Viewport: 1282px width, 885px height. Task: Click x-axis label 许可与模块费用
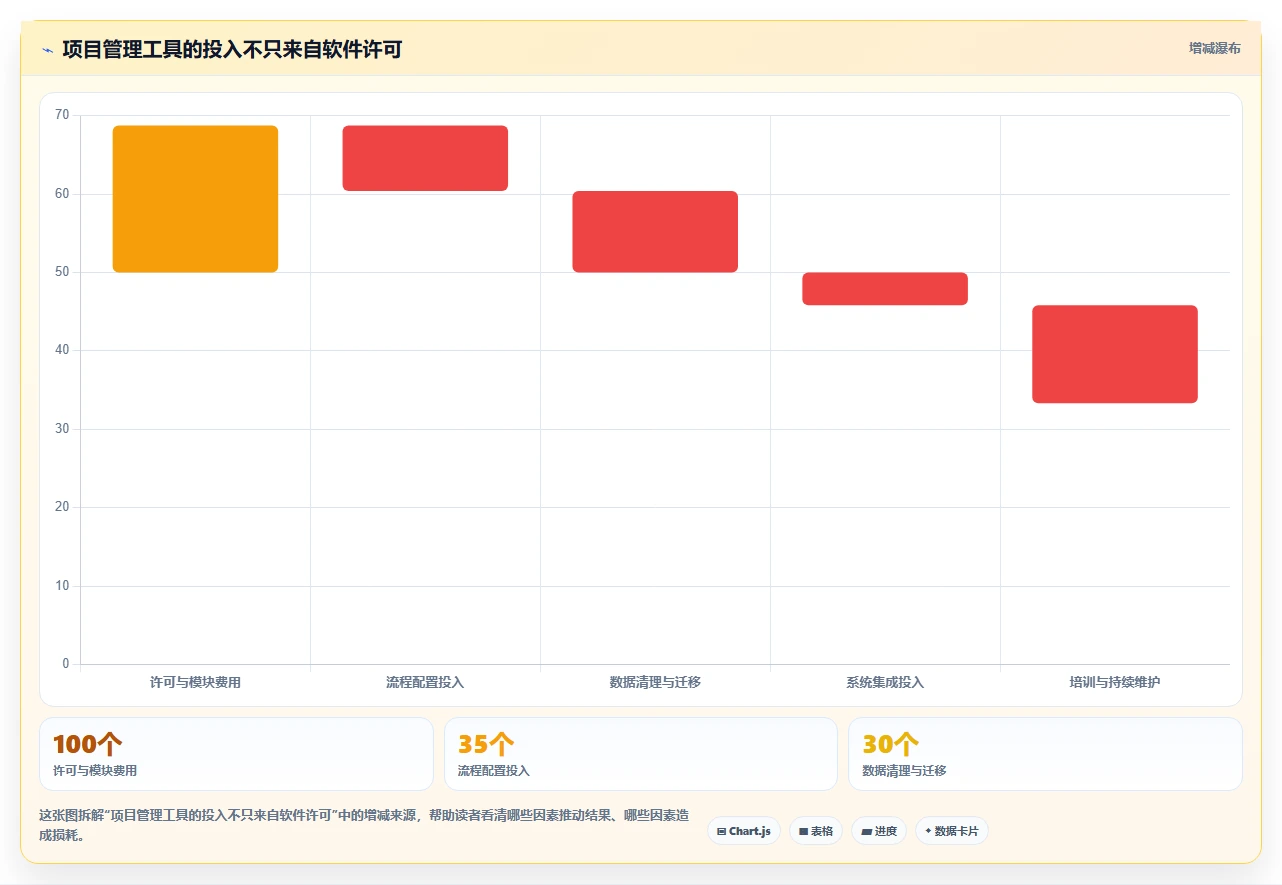(195, 682)
